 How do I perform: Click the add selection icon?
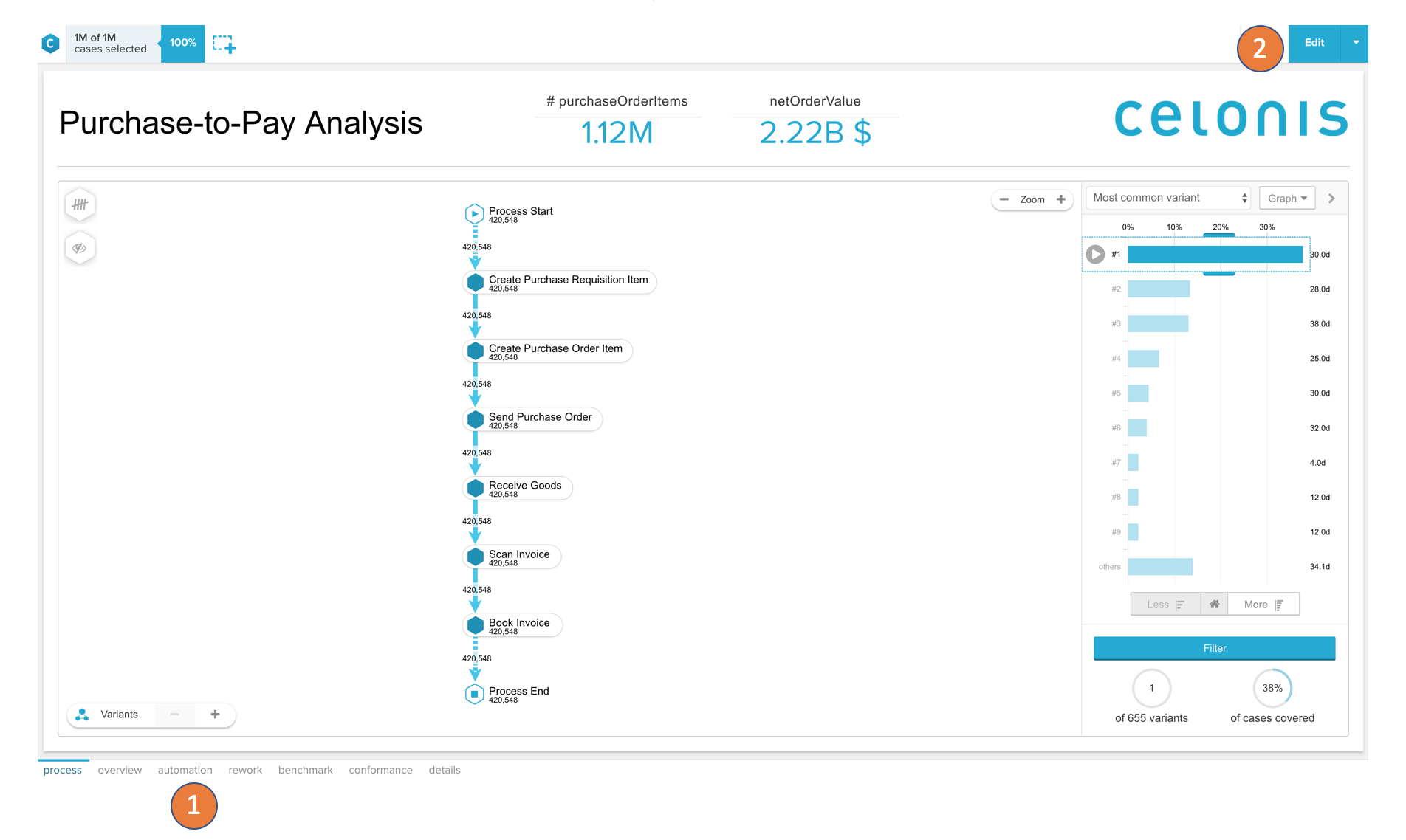[x=224, y=44]
